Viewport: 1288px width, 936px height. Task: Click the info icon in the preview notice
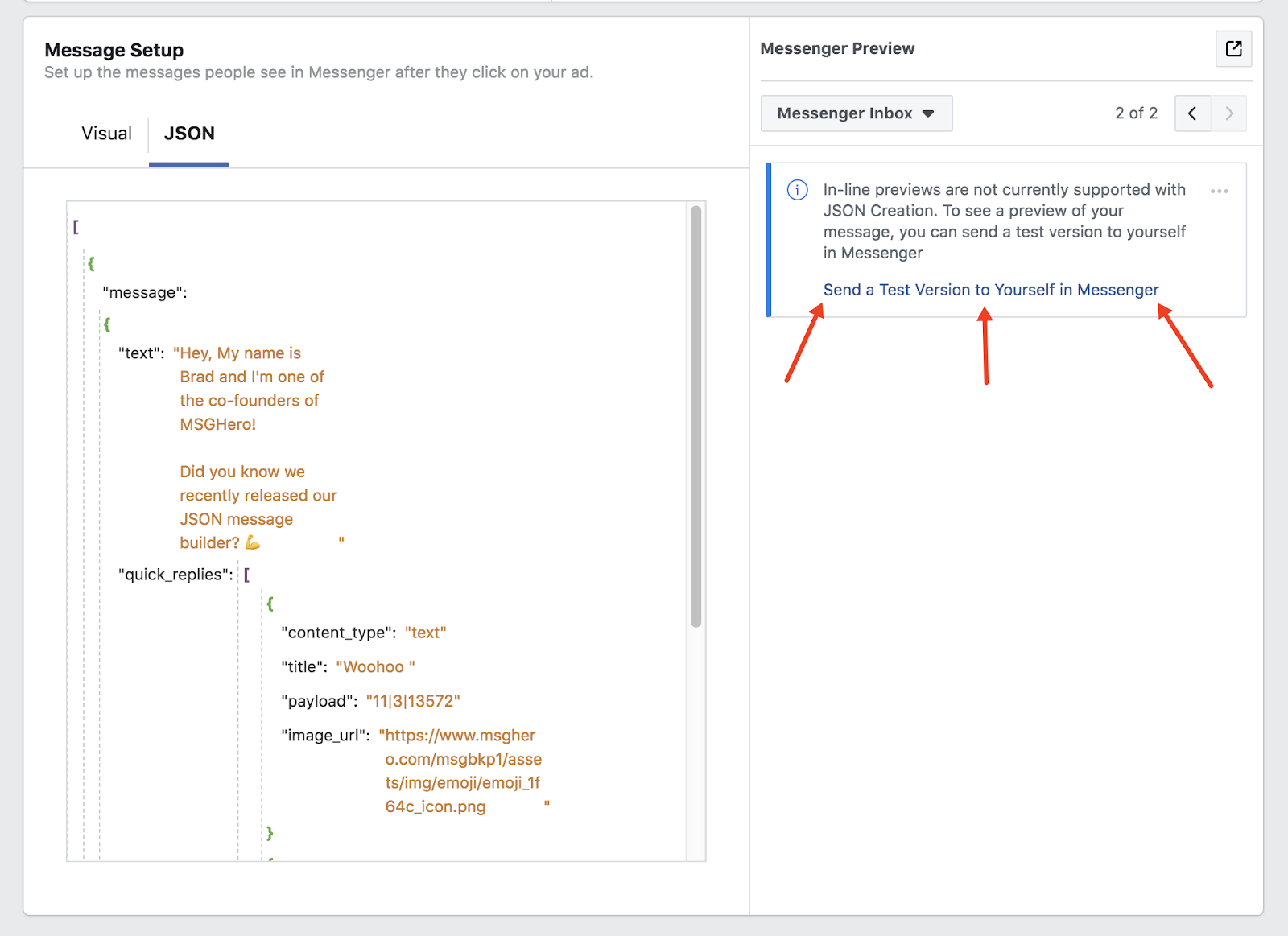(x=797, y=190)
